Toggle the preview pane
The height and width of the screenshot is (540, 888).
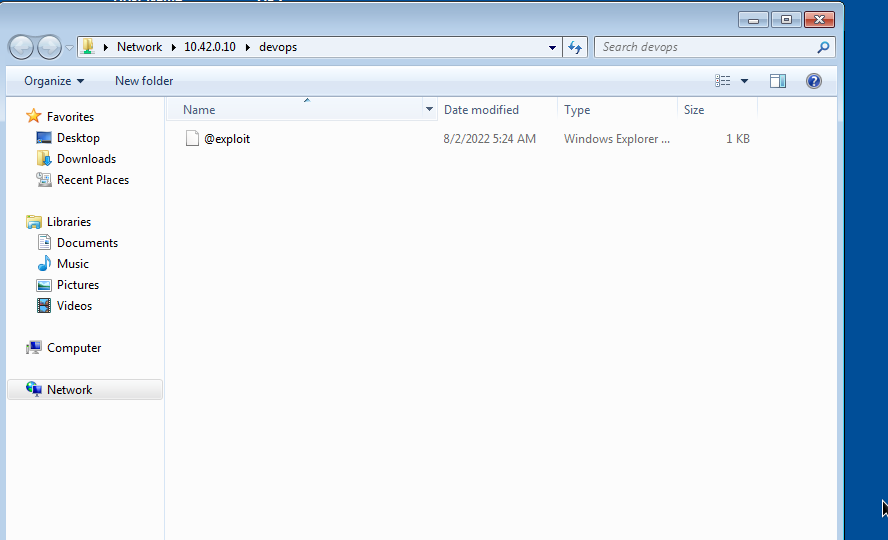[778, 81]
